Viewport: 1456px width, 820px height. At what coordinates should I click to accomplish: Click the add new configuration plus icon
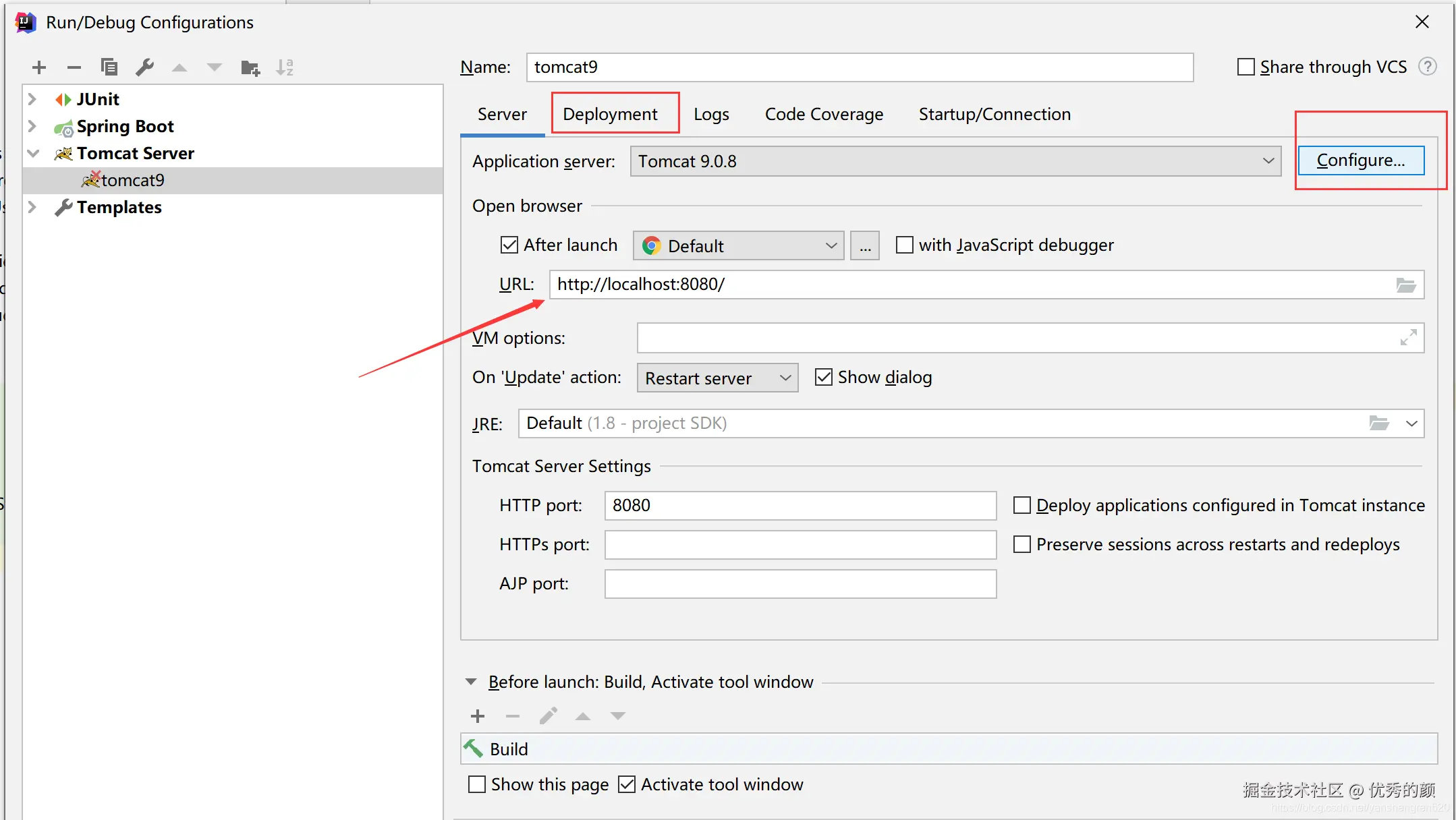(39, 67)
